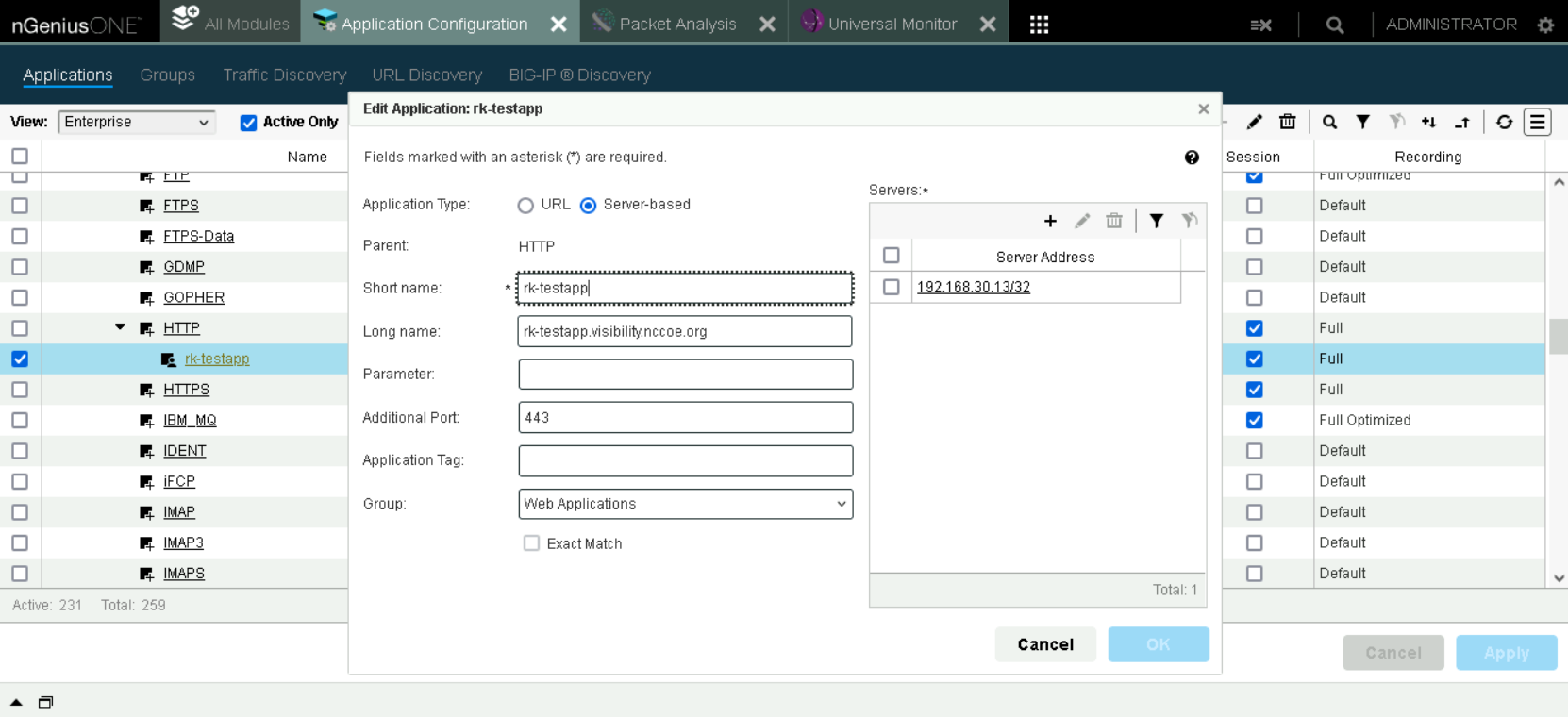
Task: Open the Group dropdown showing Web Applications
Action: 685,504
